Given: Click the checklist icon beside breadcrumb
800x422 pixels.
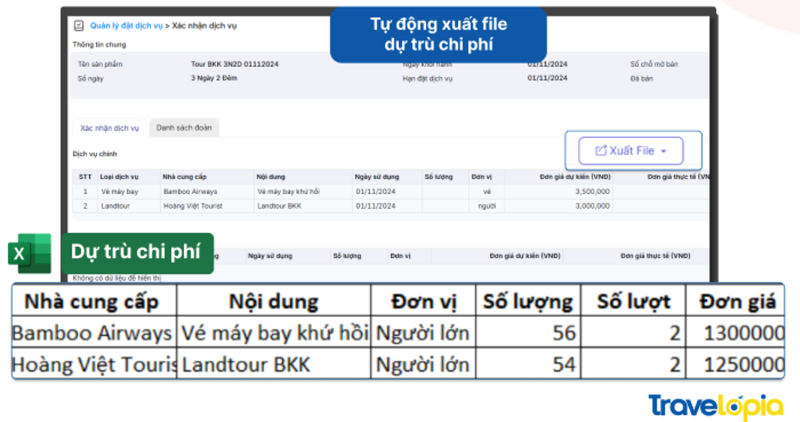Looking at the screenshot, I should 79,26.
